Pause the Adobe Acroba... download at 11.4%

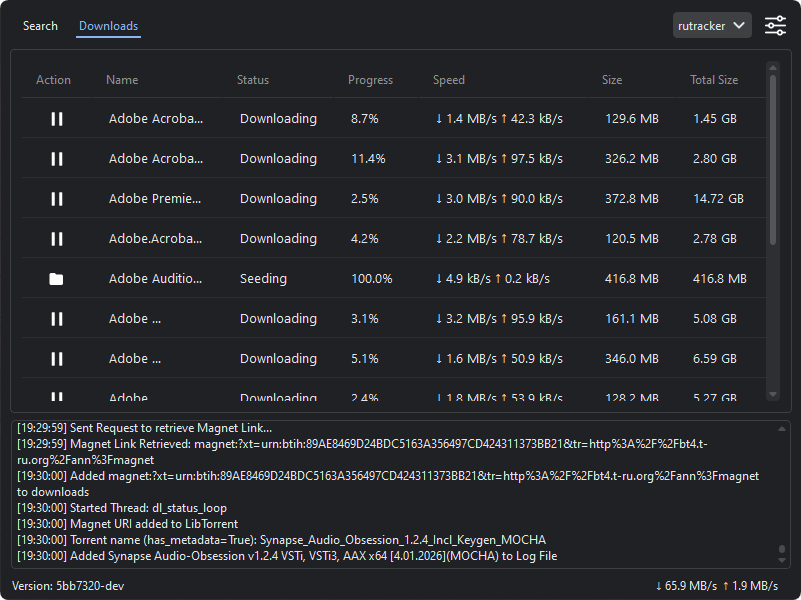[57, 159]
